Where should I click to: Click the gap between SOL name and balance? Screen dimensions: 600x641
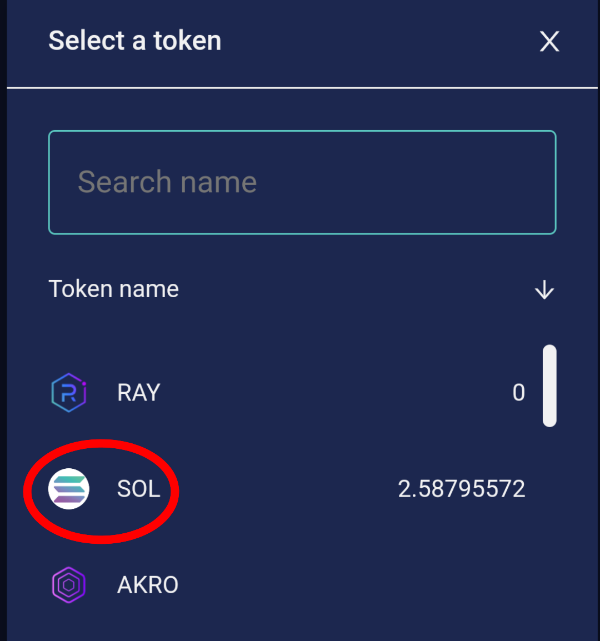coord(280,489)
